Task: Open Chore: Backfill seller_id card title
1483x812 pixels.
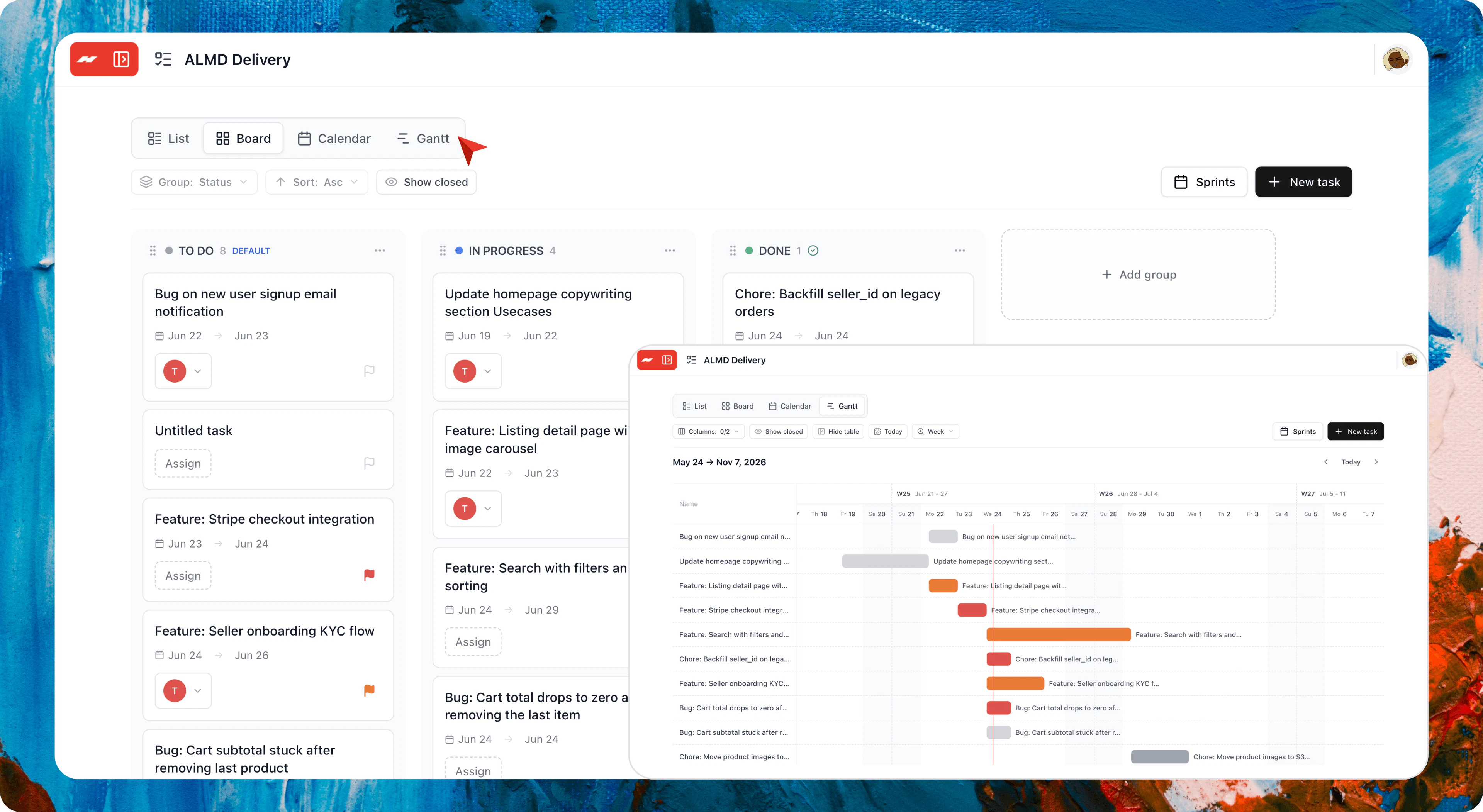Action: tap(838, 303)
